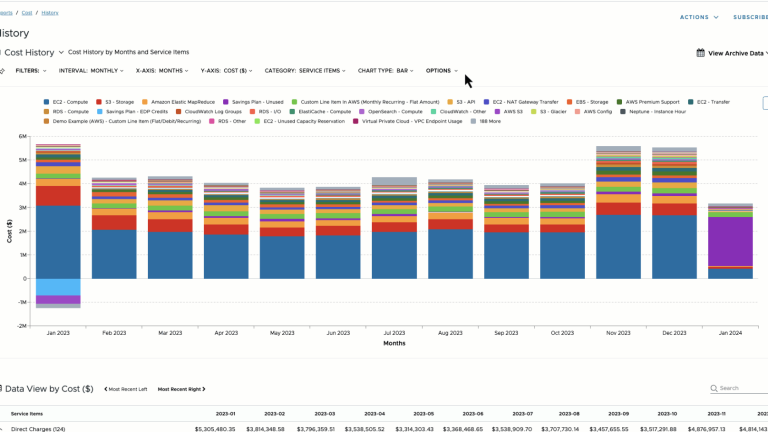Click the magnifier icon in the search box
768x432 pixels.
[714, 388]
